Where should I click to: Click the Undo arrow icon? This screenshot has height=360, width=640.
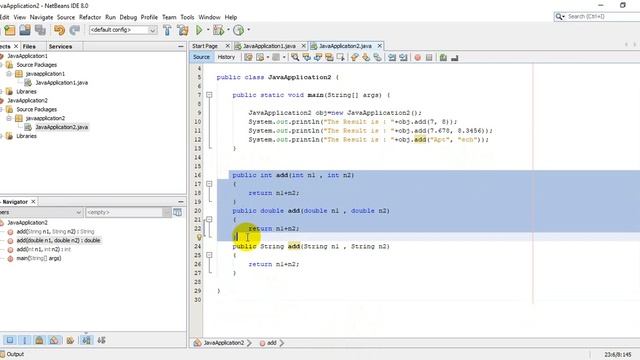(60, 30)
